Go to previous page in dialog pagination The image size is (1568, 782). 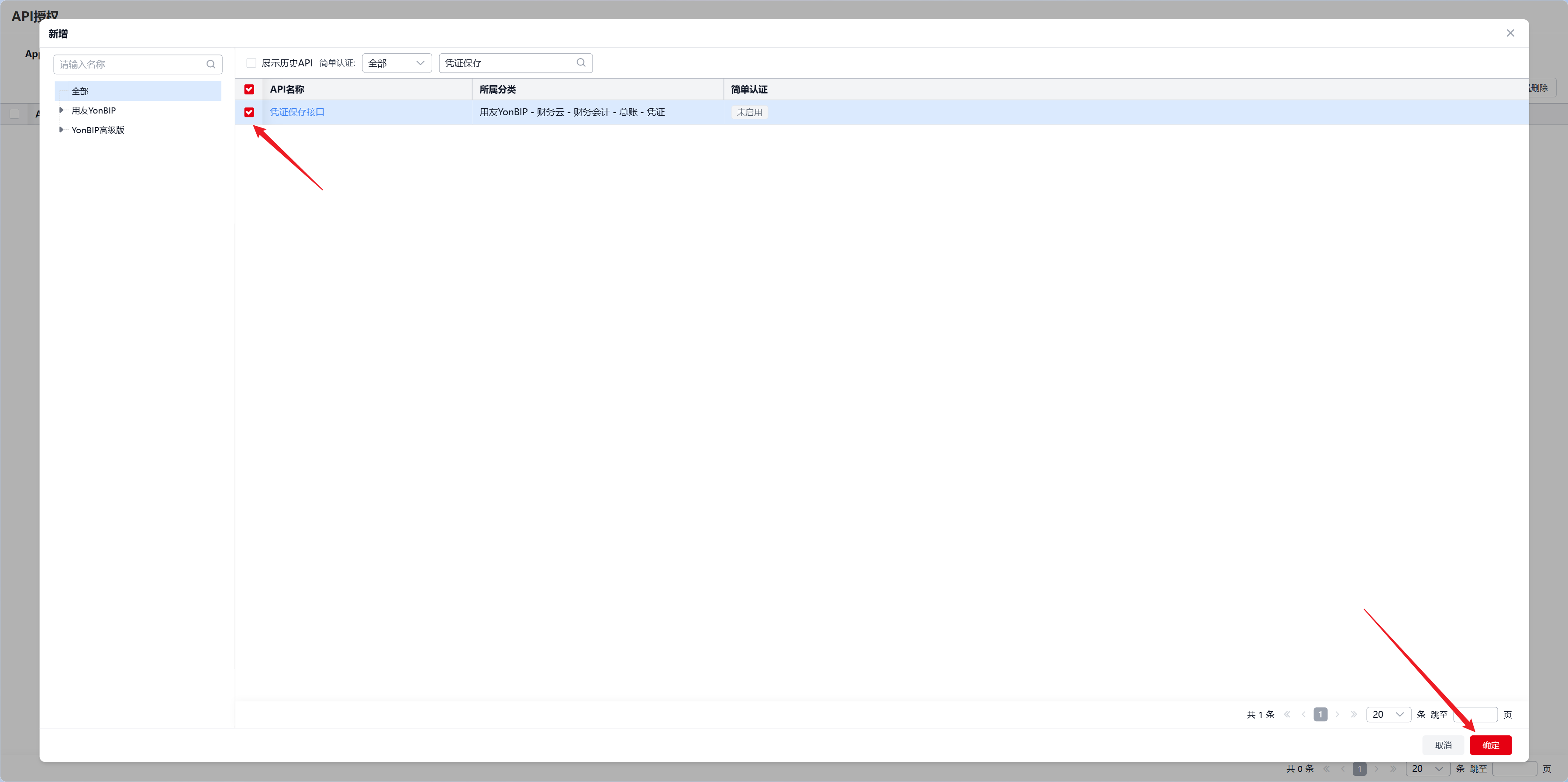[x=1303, y=714]
